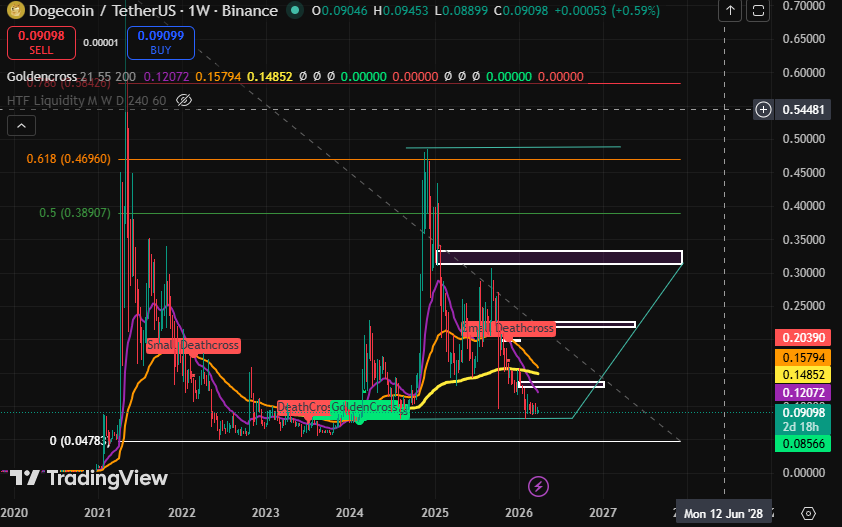Click the +0.00053 (+0.59%) change value

coord(606,10)
